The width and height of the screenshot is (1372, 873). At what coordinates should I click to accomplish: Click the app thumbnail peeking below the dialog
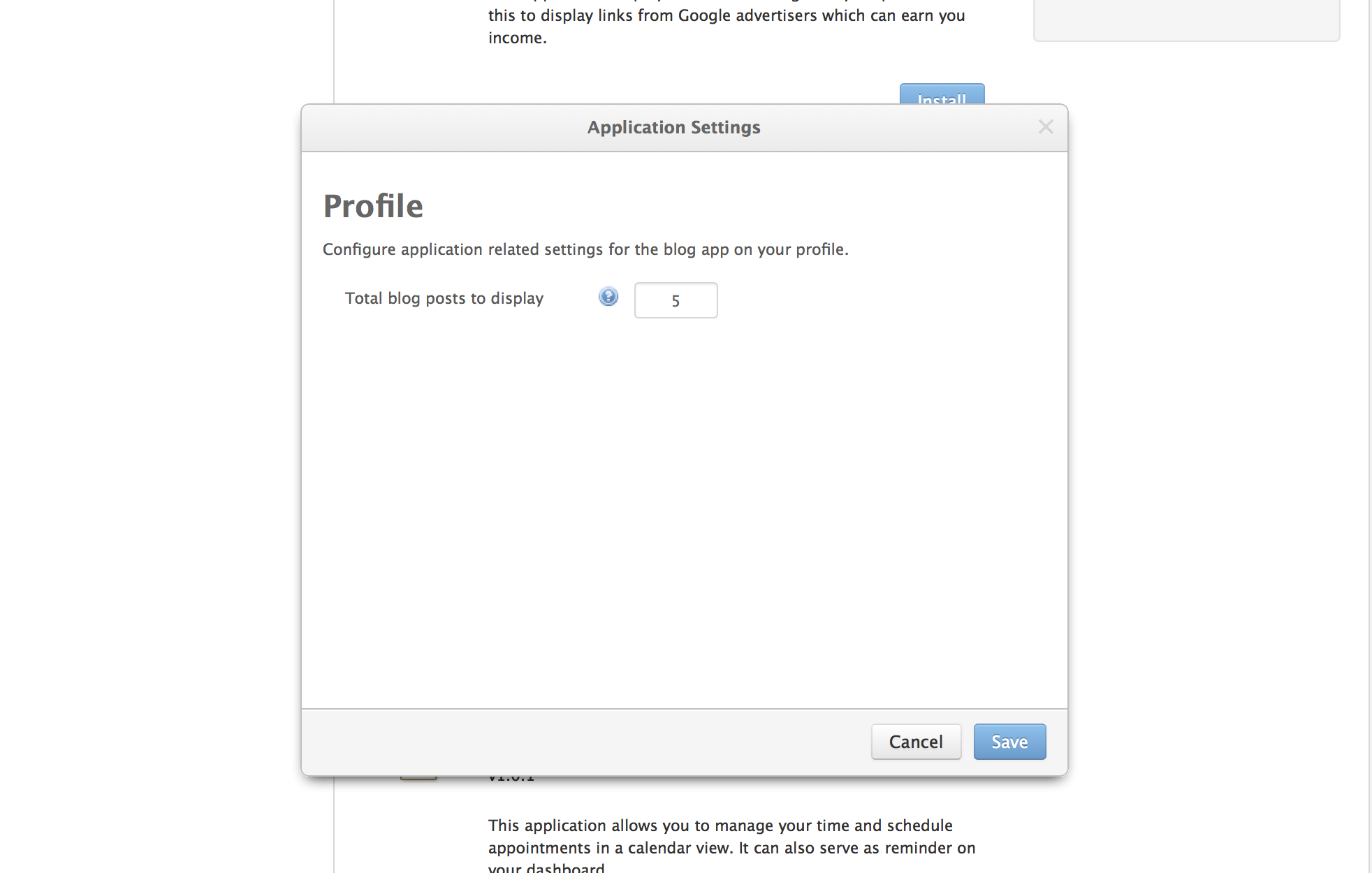coord(418,778)
